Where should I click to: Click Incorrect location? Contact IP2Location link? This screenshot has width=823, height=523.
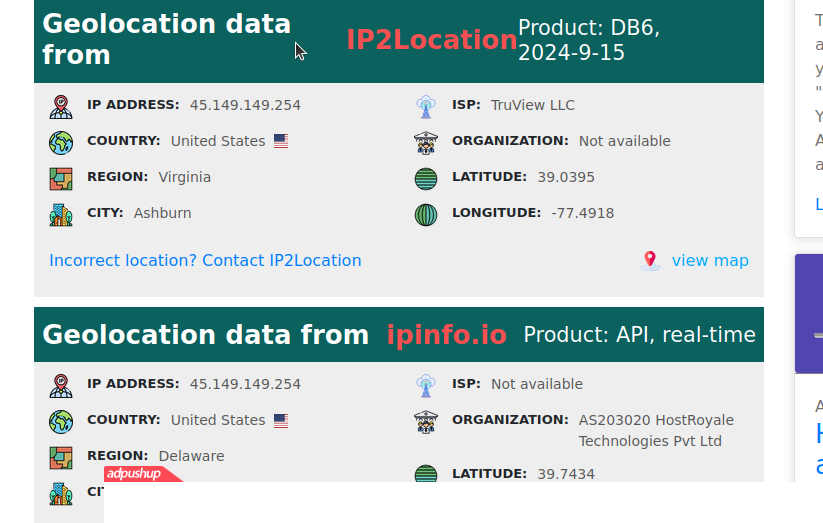point(205,260)
